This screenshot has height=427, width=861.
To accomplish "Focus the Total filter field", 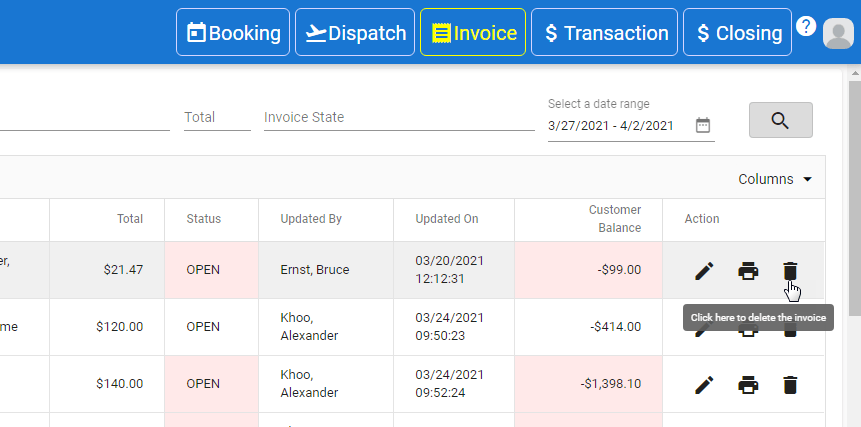I will (217, 117).
